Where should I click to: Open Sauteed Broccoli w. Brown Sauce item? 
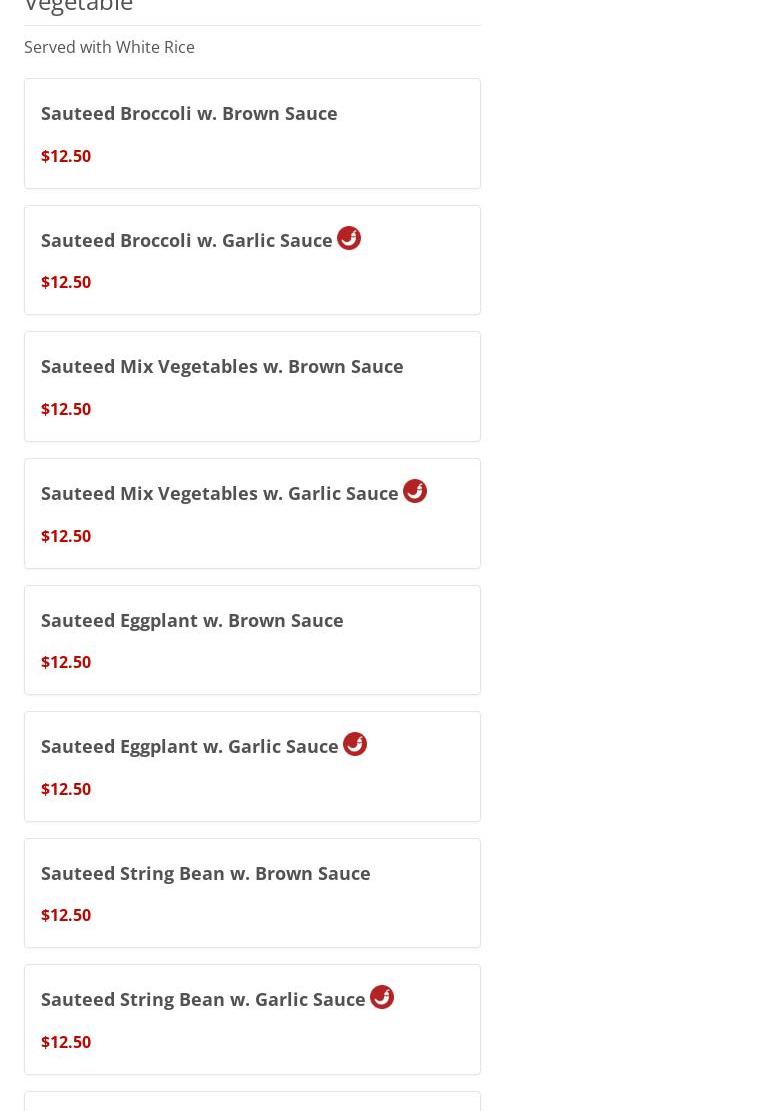pyautogui.click(x=189, y=113)
